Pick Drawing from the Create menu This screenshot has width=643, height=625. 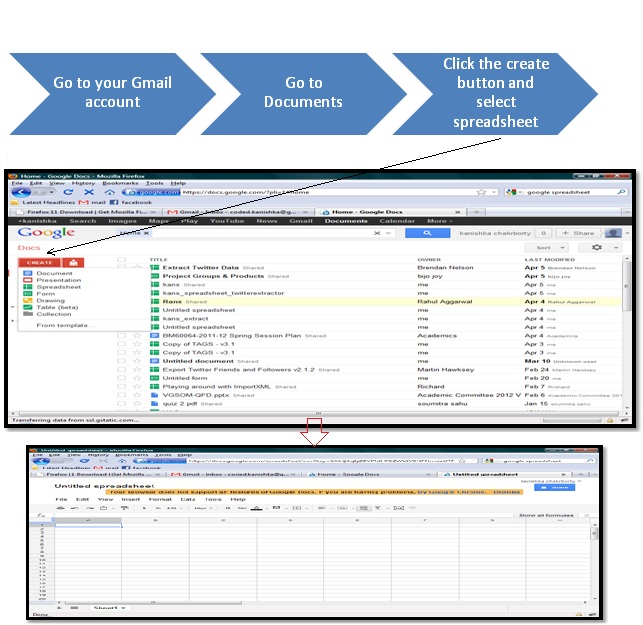coord(50,301)
